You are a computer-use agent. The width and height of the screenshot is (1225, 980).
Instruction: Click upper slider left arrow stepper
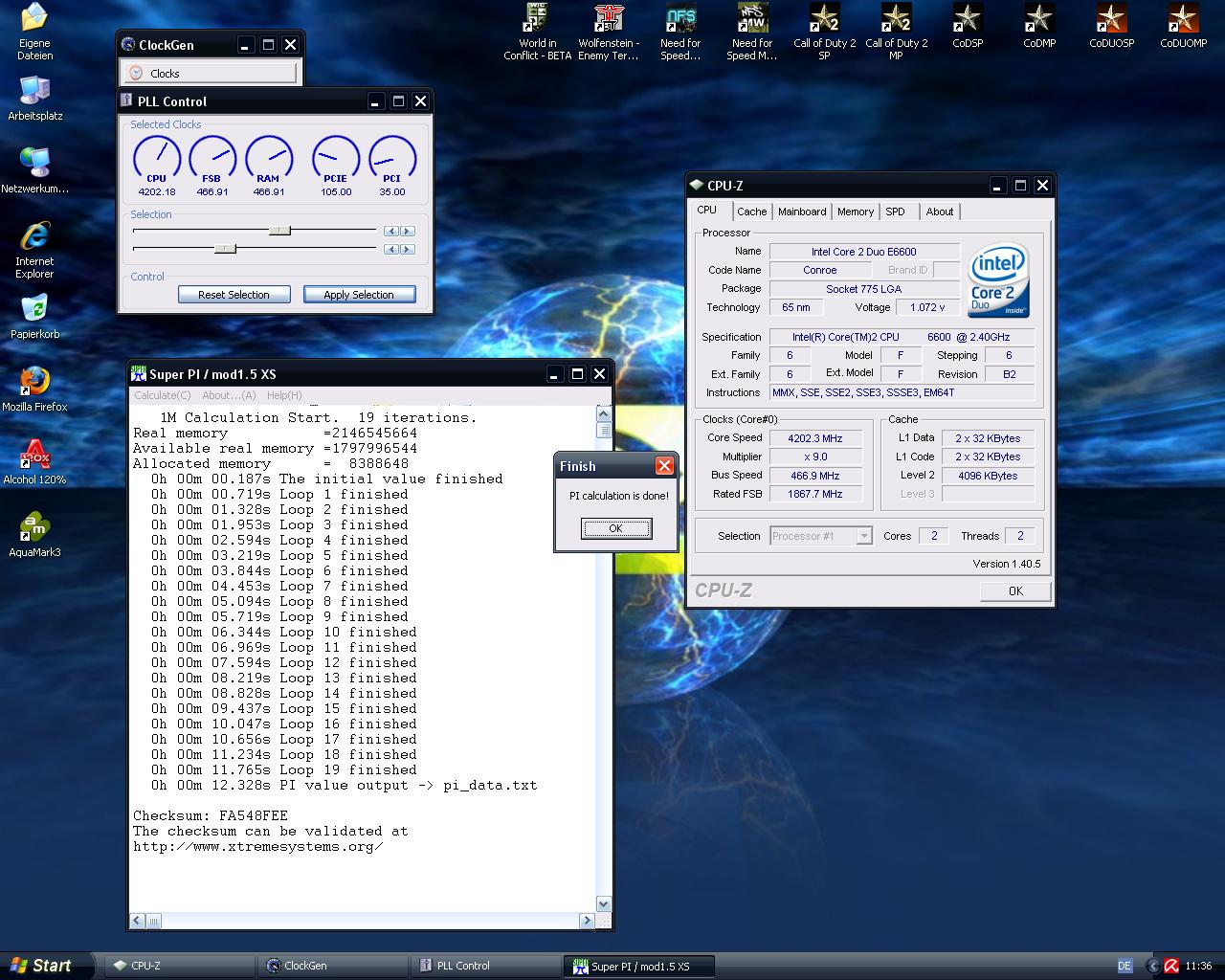click(390, 231)
